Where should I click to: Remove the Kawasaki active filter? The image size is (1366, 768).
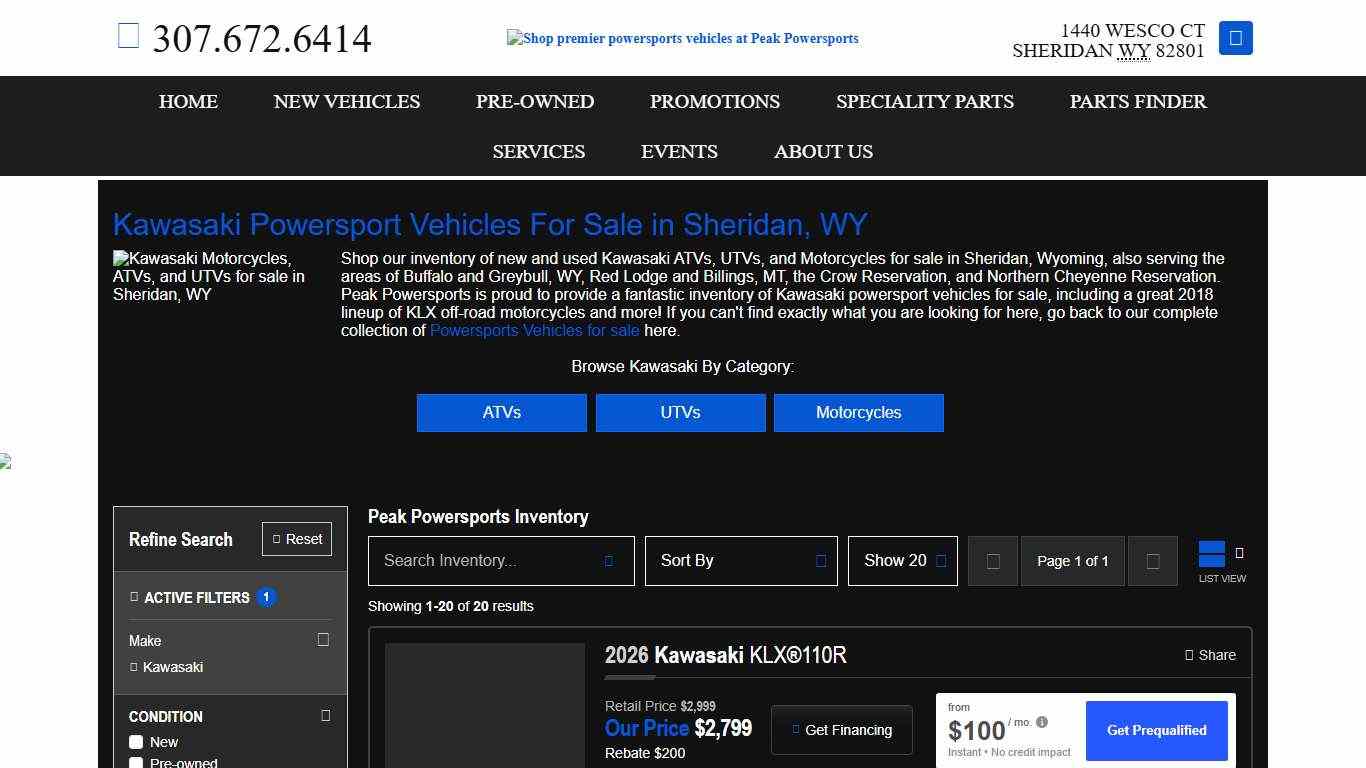134,667
